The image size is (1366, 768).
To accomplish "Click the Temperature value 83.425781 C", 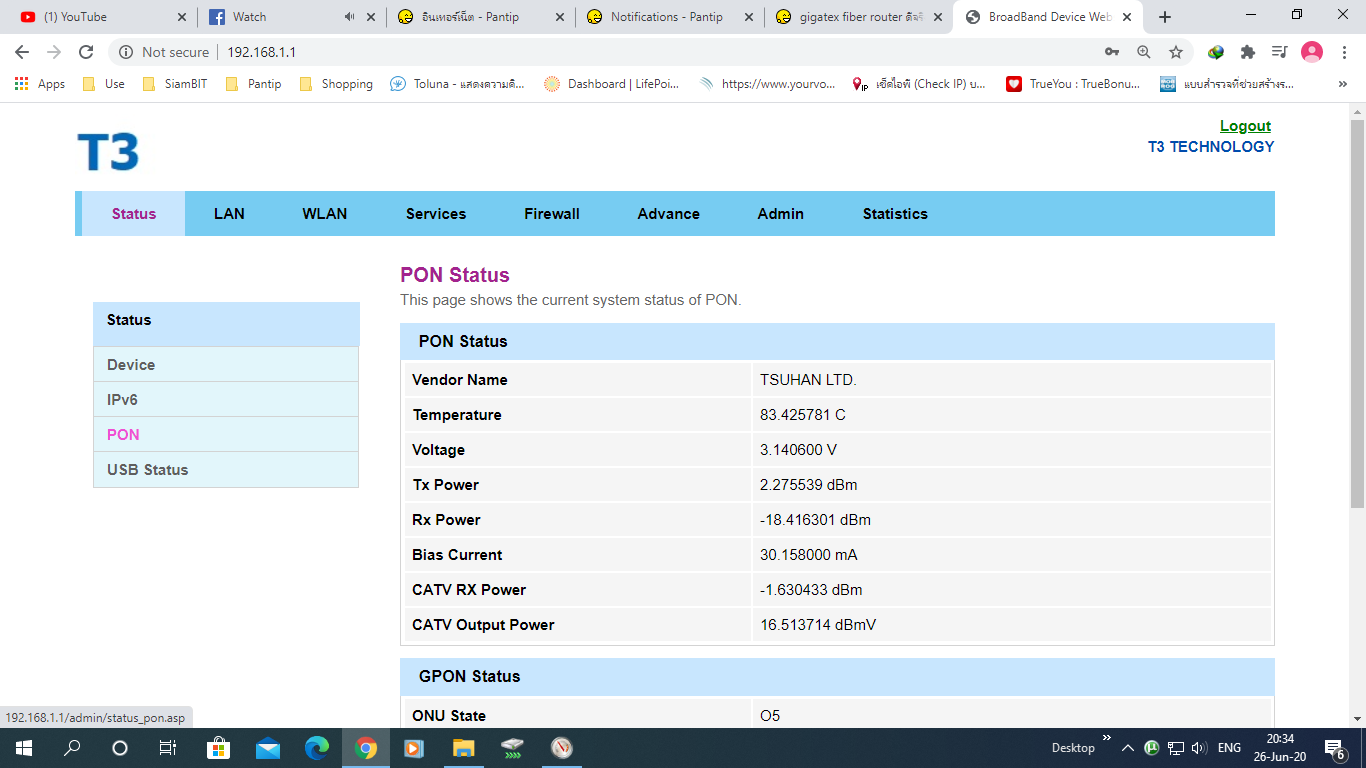I will coord(803,415).
